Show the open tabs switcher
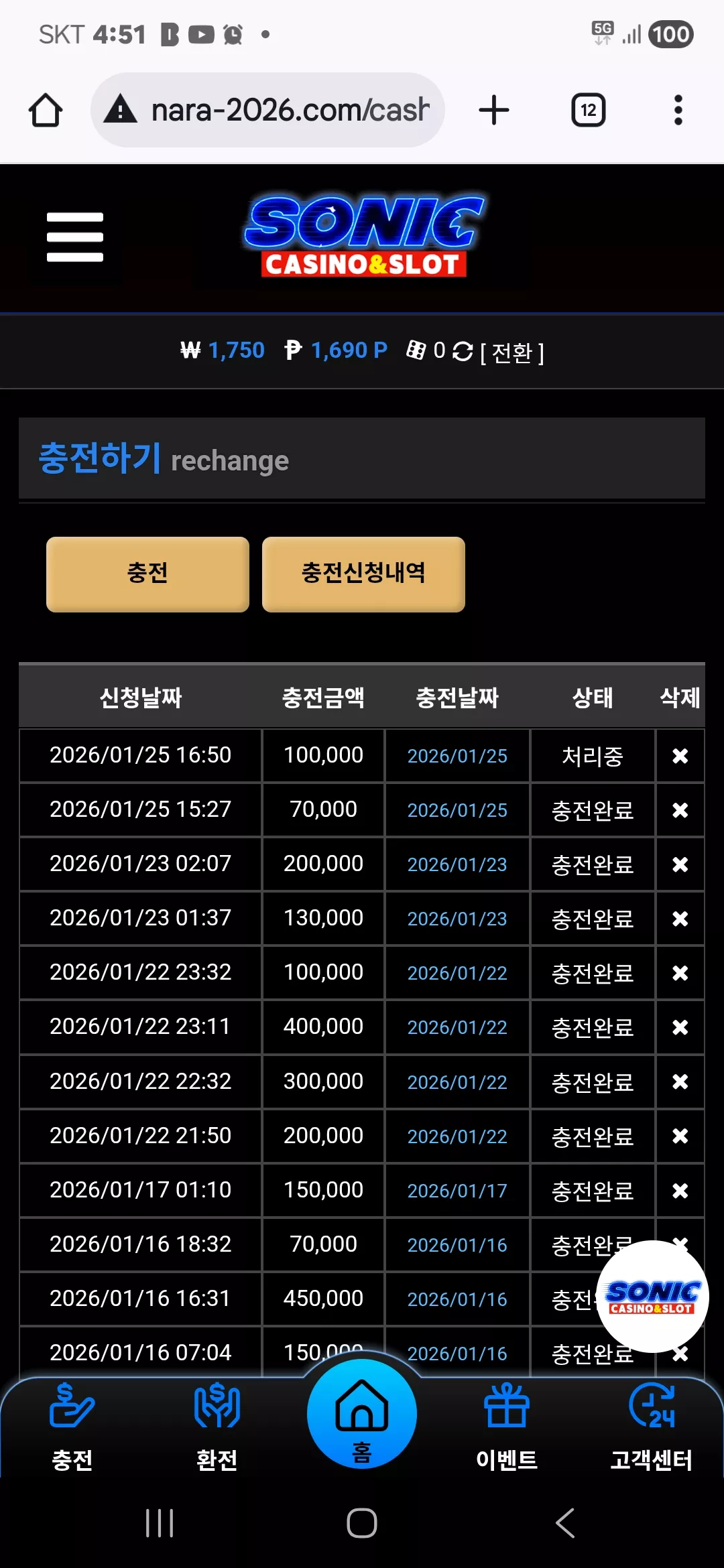The width and height of the screenshot is (724, 1568). (x=589, y=111)
